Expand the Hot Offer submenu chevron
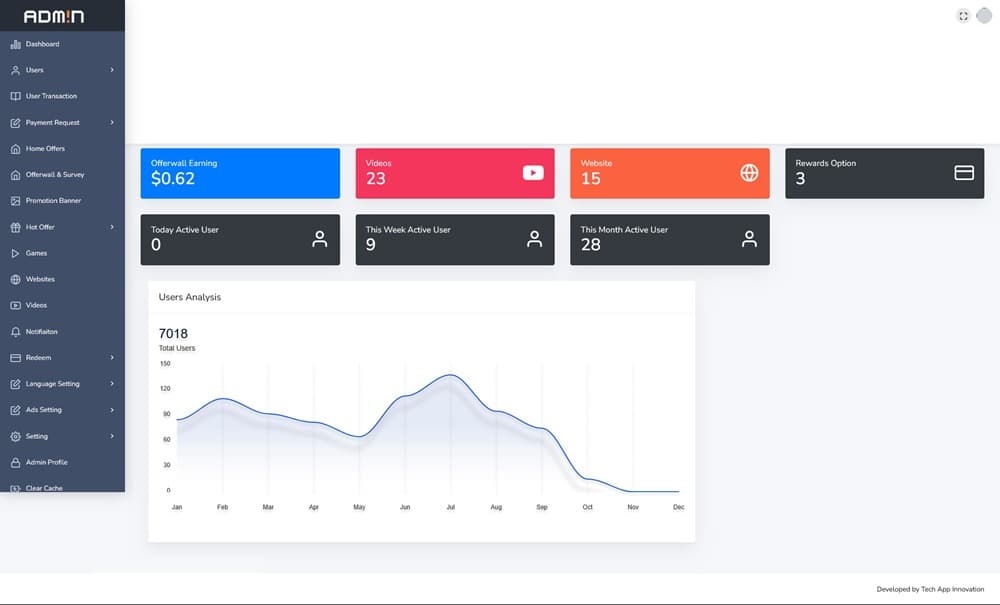This screenshot has height=605, width=1000. [112, 227]
